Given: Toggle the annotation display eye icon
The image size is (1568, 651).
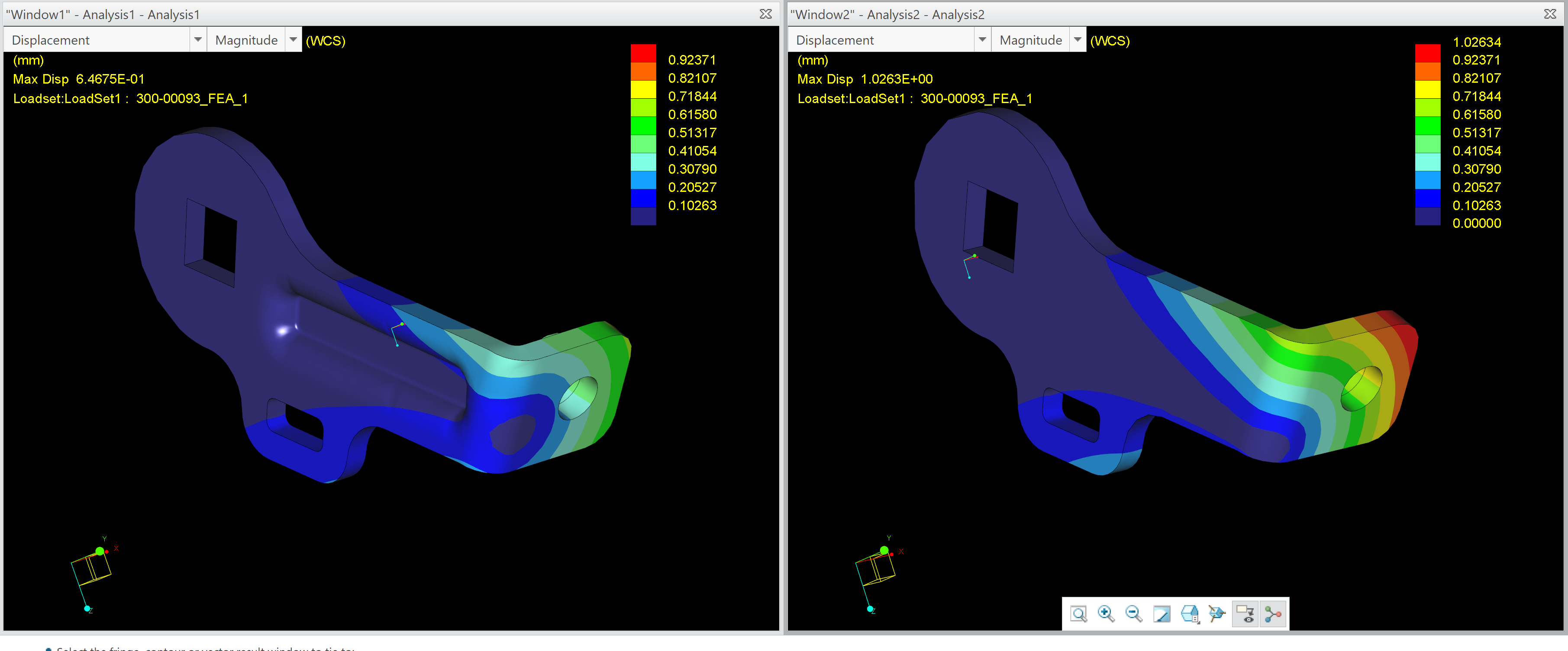Looking at the screenshot, I should point(1245,613).
